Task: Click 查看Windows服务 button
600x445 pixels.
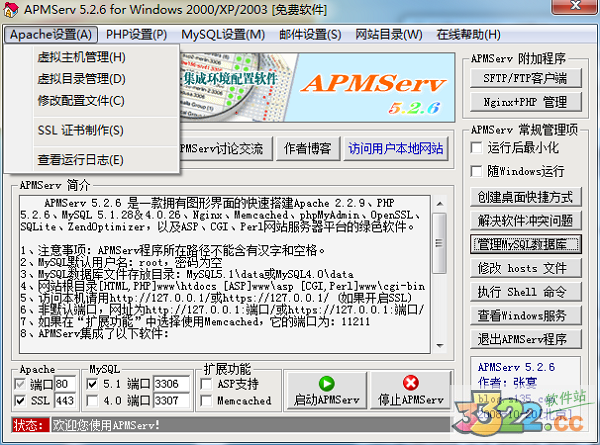Action: [525, 316]
